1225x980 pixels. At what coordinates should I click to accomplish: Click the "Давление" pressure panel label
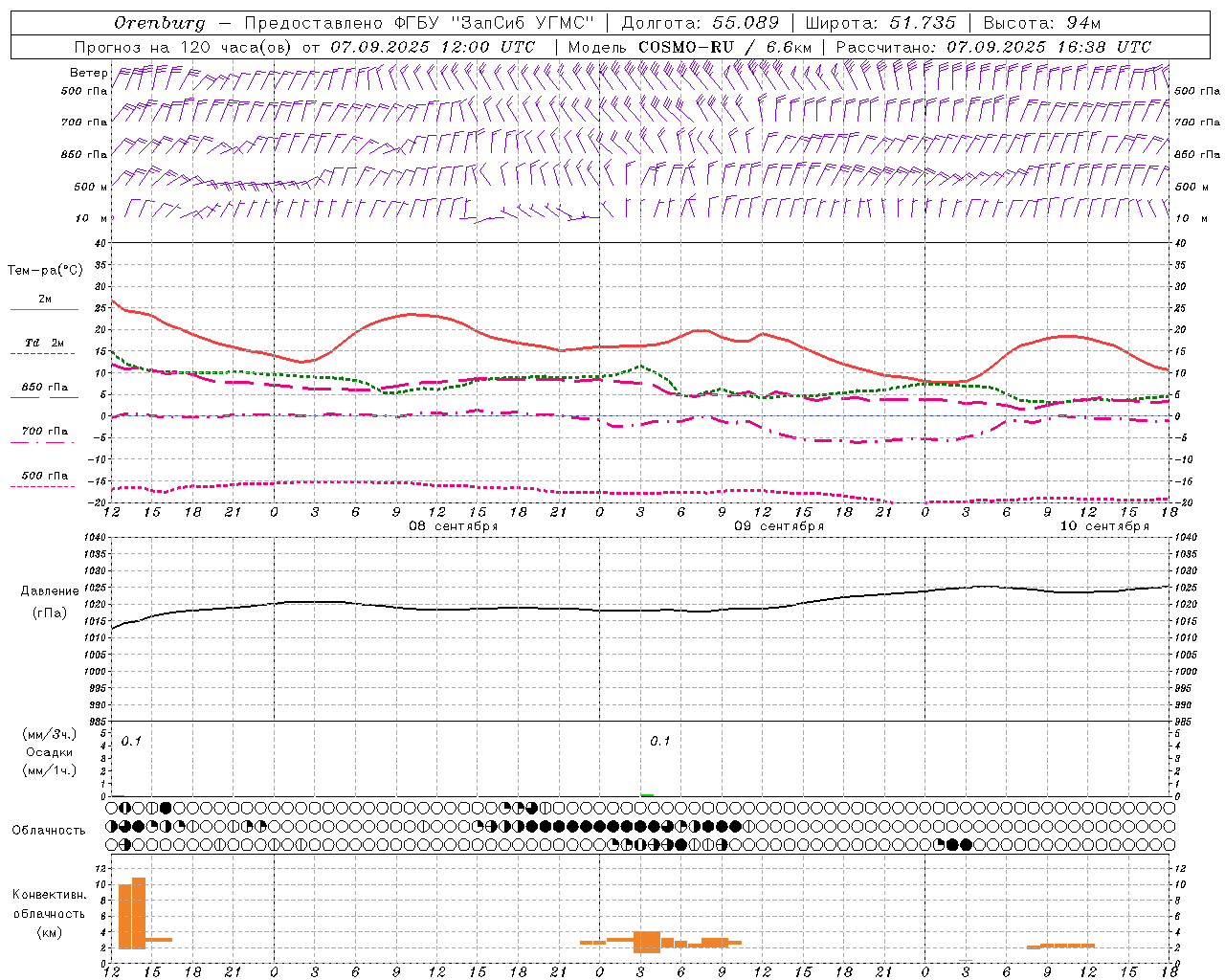(50, 591)
